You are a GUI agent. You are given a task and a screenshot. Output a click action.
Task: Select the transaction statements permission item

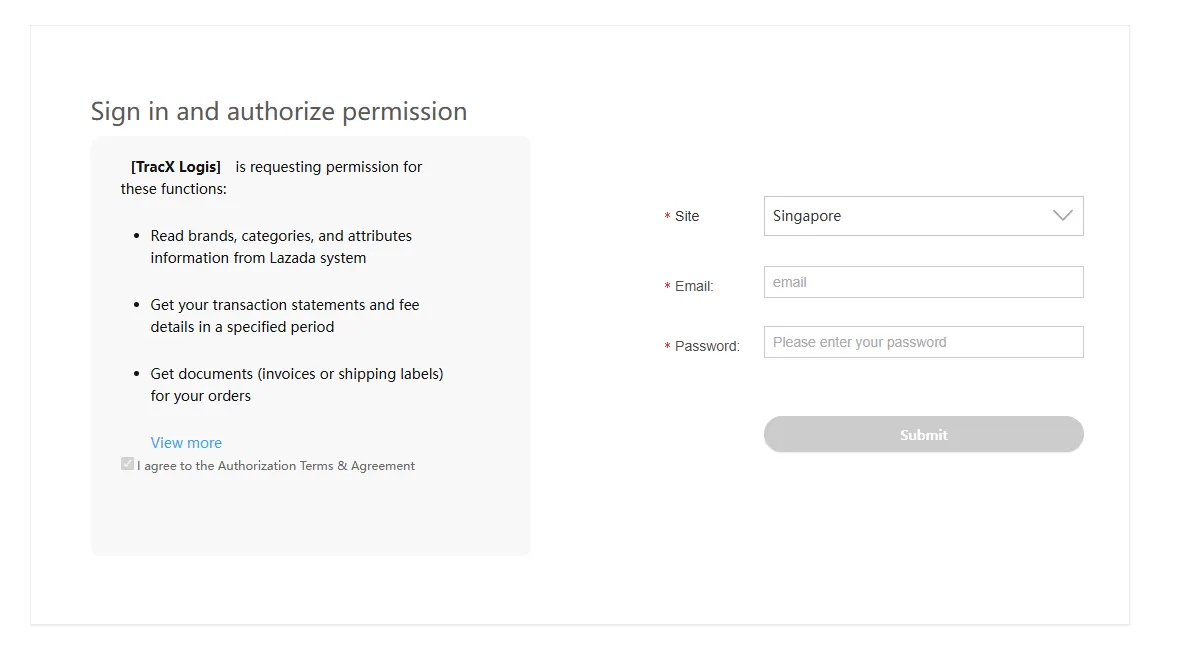[285, 316]
